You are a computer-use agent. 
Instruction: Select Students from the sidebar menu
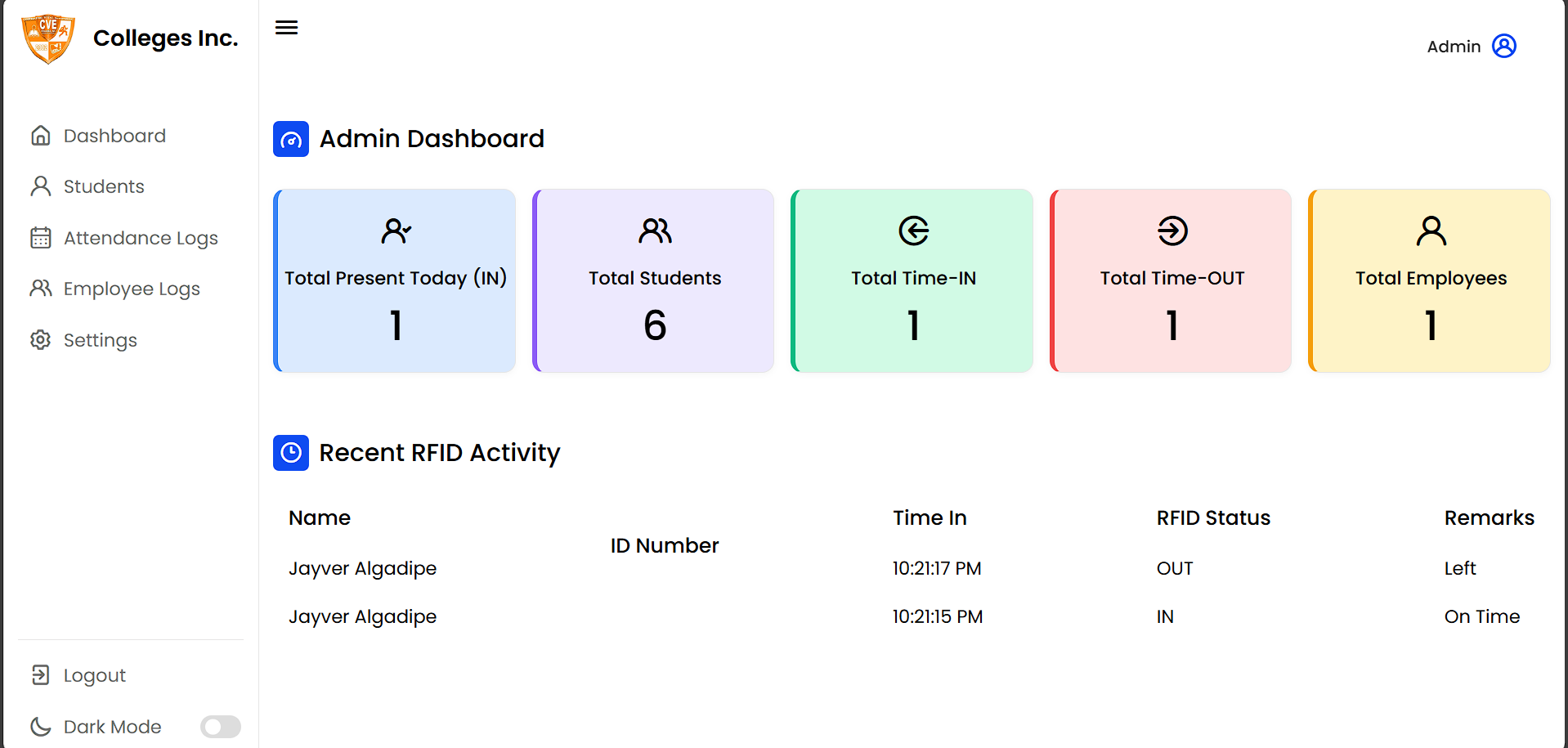click(104, 186)
